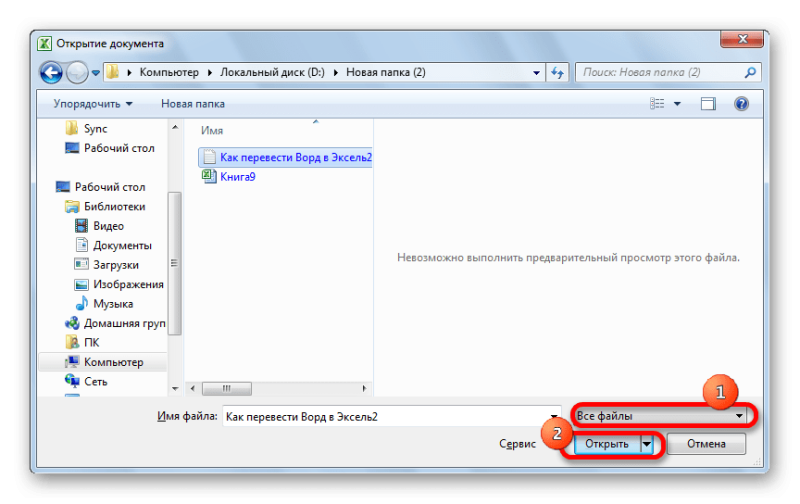This screenshot has width=800, height=504.
Task: Click the blue help question mark icon
Action: (x=741, y=104)
